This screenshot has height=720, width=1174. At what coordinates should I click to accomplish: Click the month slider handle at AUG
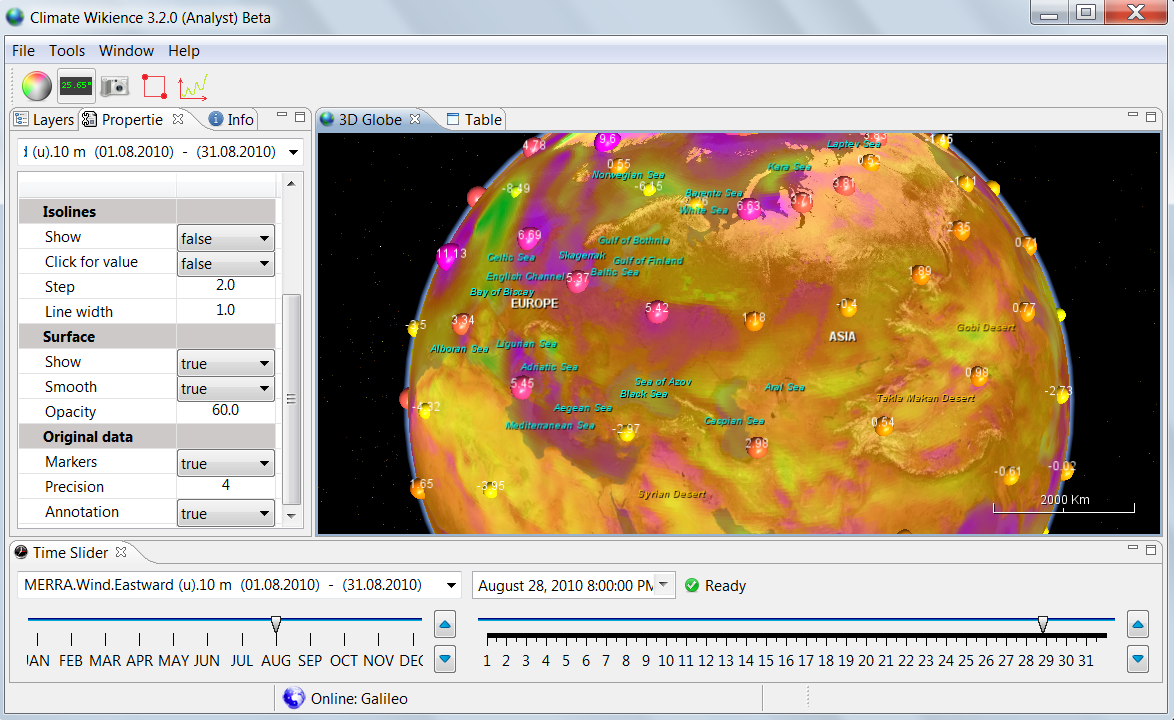(276, 624)
